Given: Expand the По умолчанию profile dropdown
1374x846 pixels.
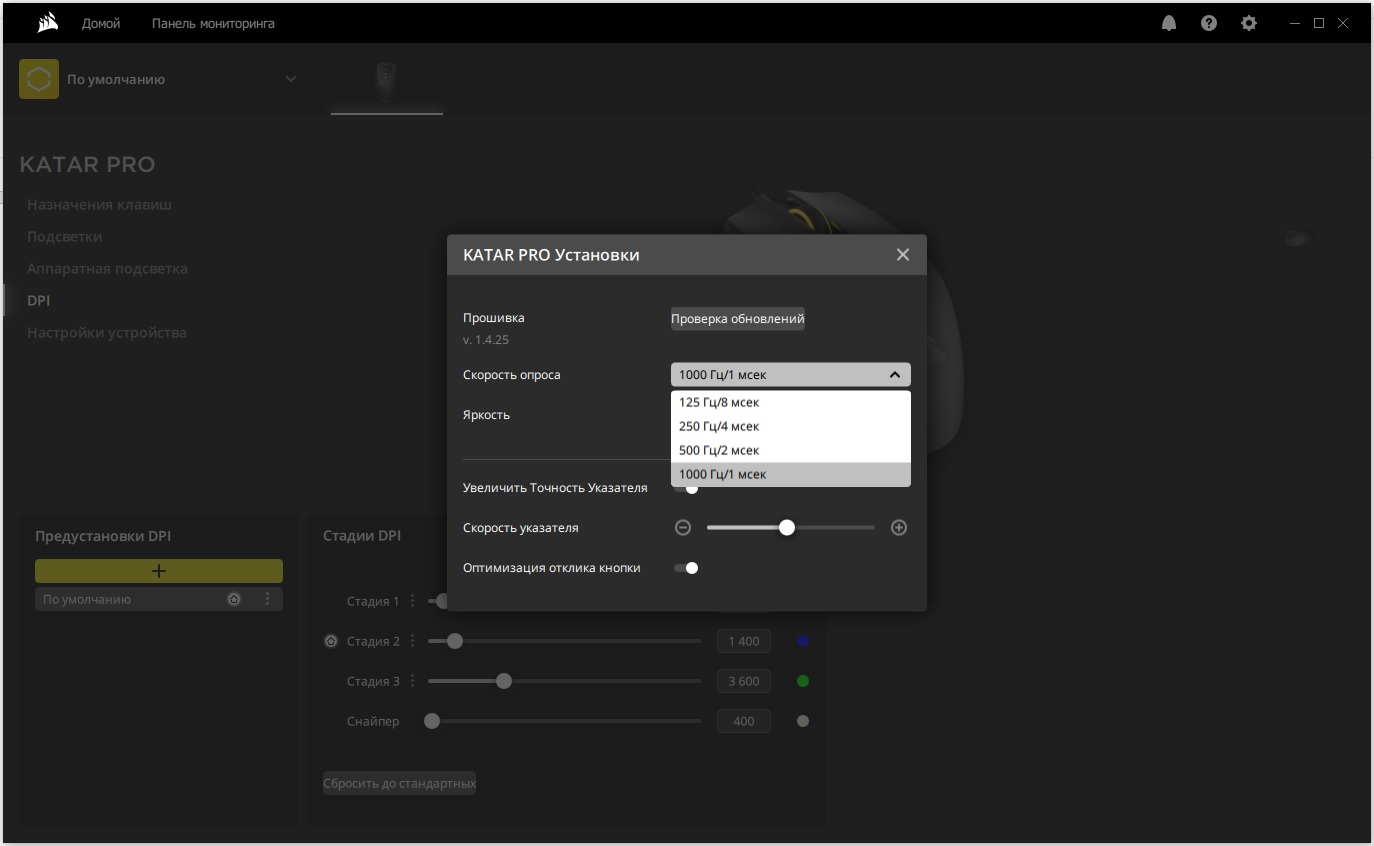Looking at the screenshot, I should (291, 79).
